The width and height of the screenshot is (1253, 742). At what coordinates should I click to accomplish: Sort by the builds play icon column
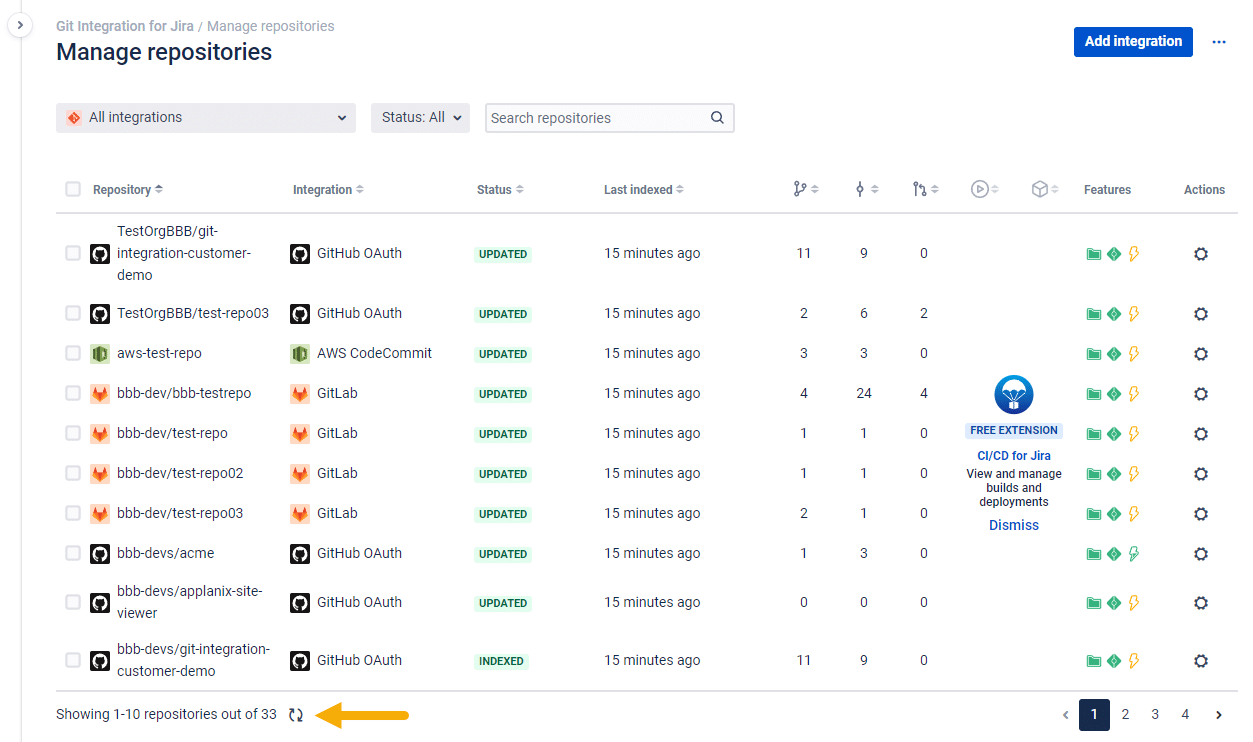coord(985,189)
